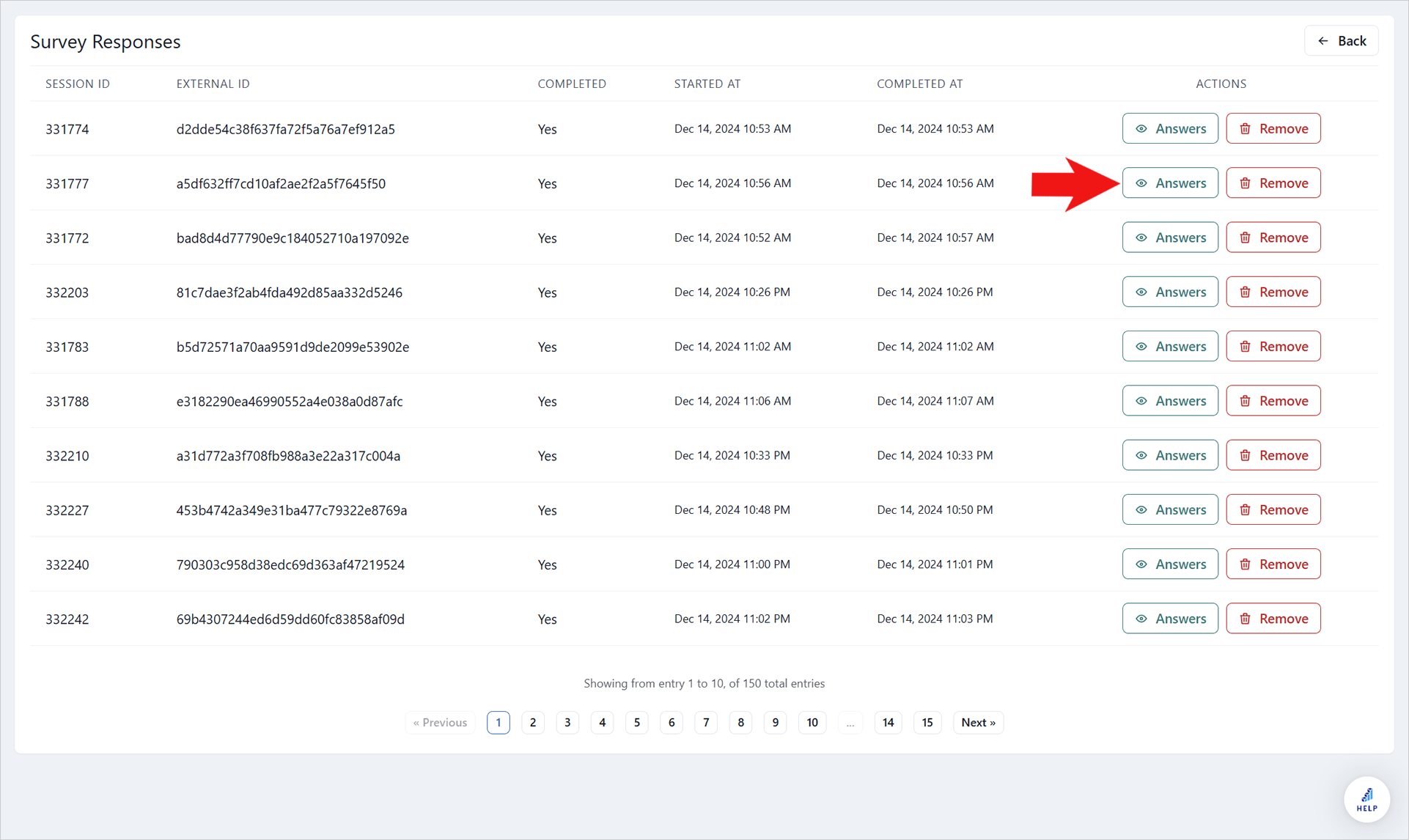Click the 'Dec 14, 2024 10:57 AM' completed time
The image size is (1409, 840).
point(935,237)
